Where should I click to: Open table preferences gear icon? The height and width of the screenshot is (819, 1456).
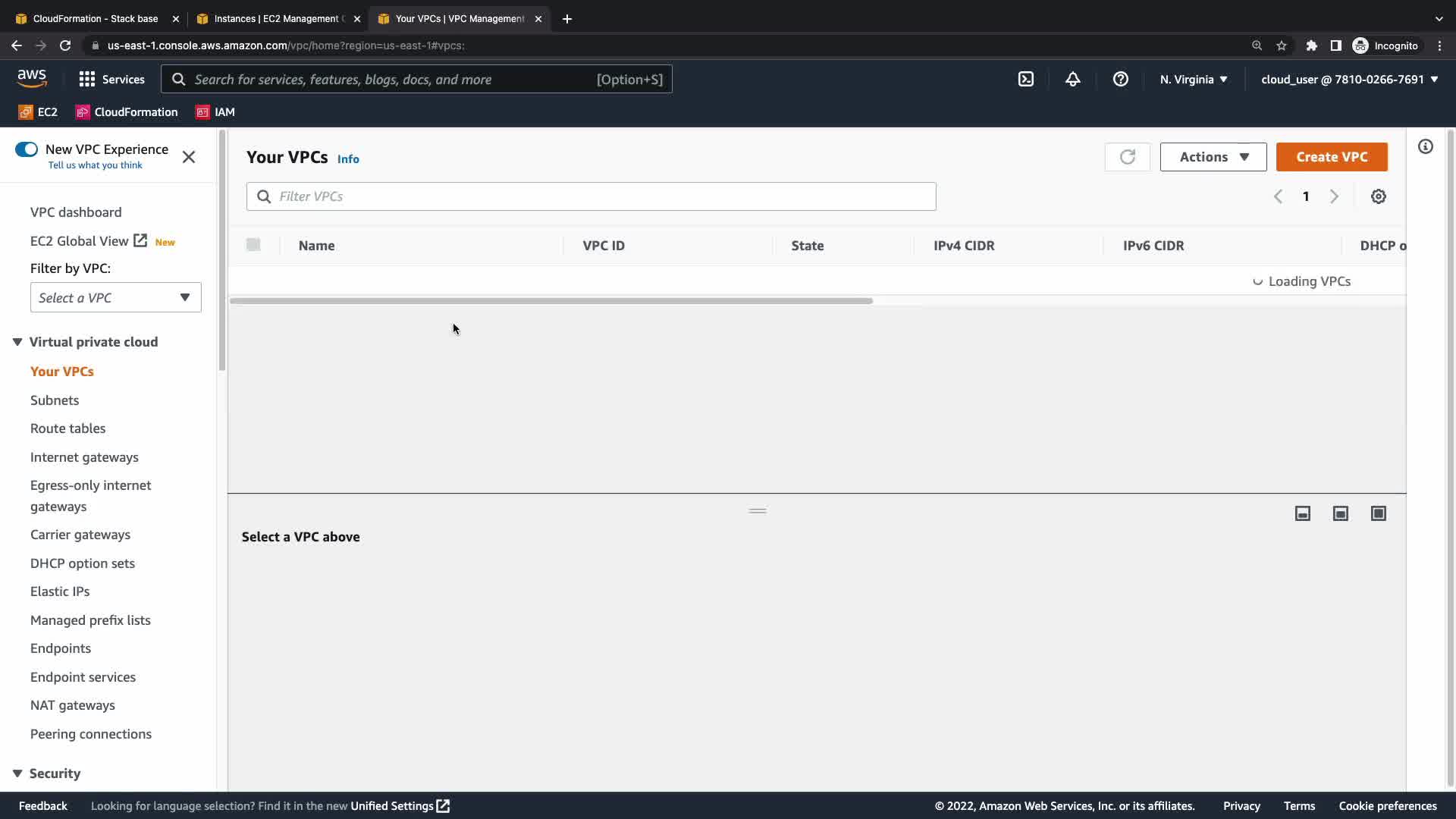click(x=1378, y=196)
